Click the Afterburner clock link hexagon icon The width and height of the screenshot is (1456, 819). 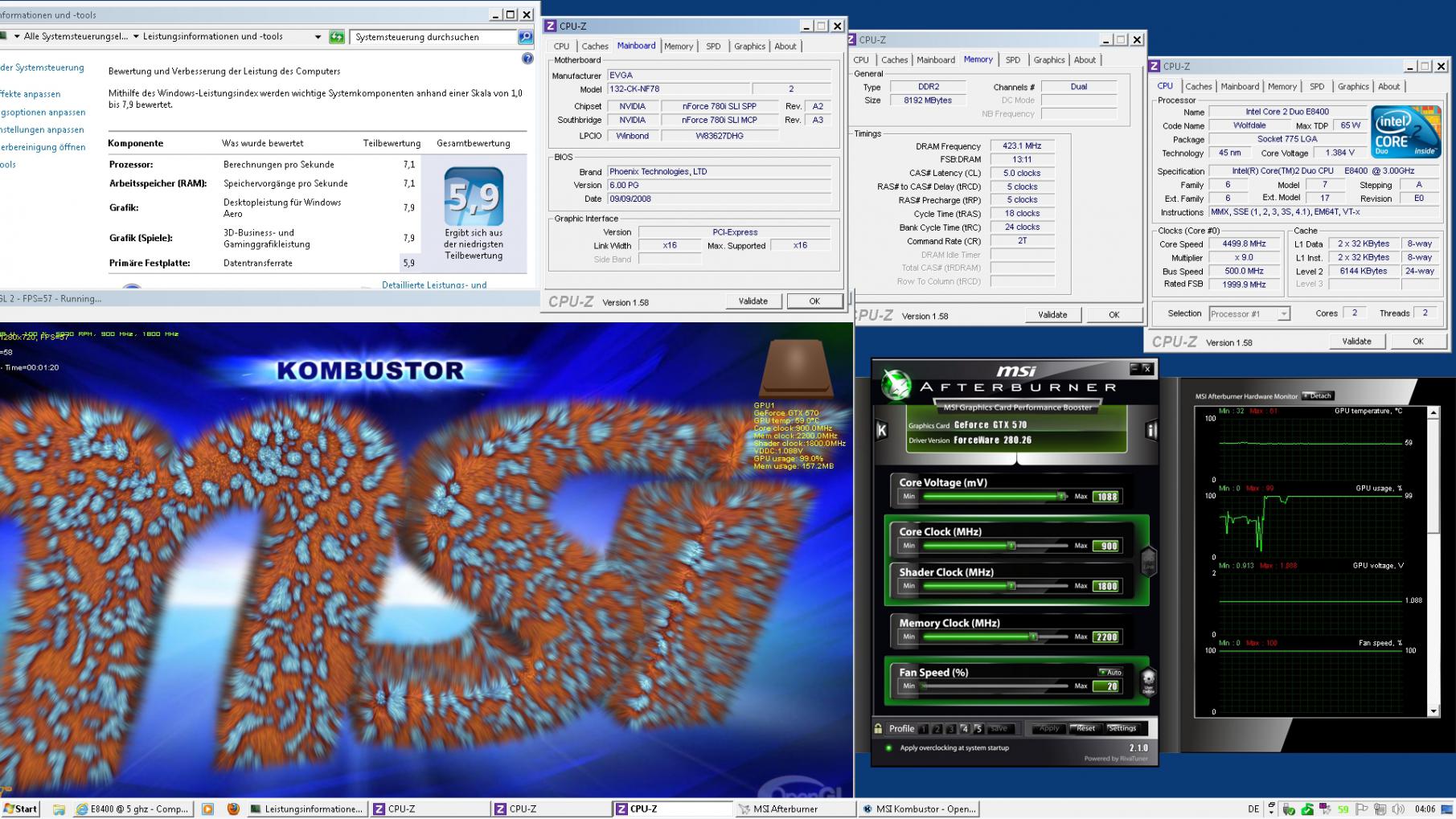click(x=1149, y=559)
